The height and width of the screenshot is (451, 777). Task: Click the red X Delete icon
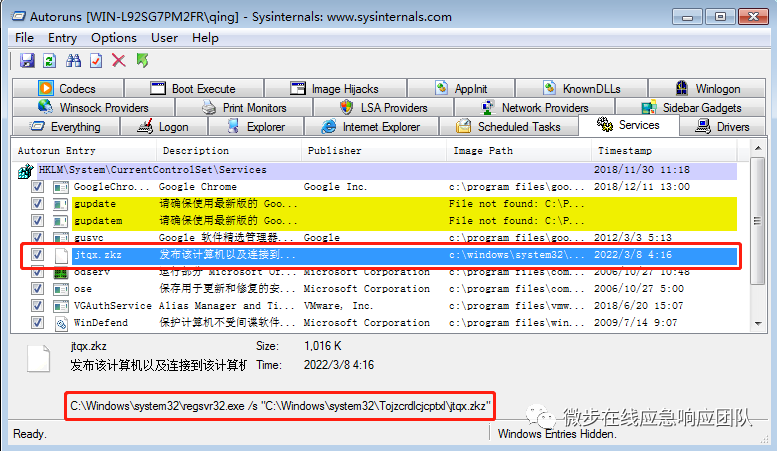[x=118, y=60]
